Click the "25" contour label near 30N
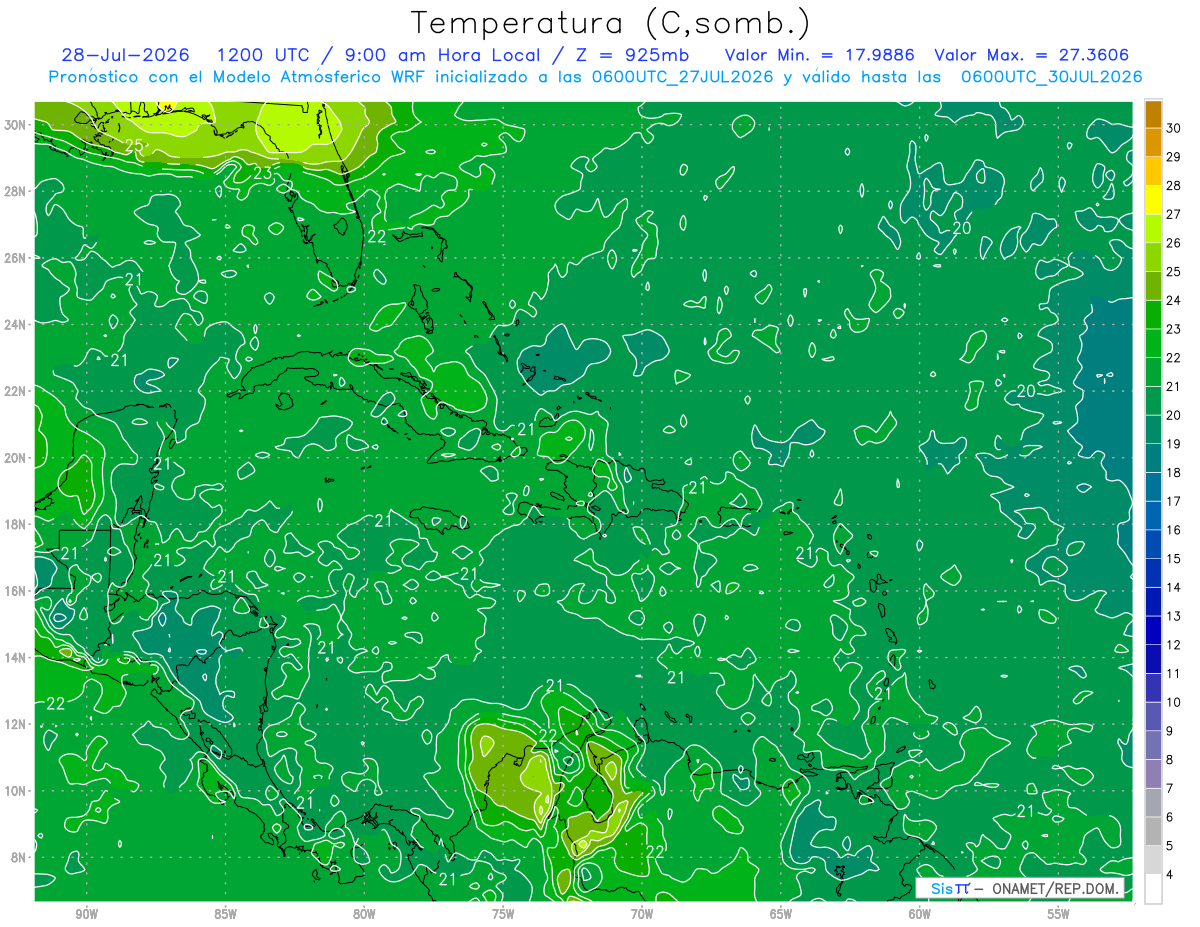Screen dimensions: 1200x927 click(x=135, y=145)
